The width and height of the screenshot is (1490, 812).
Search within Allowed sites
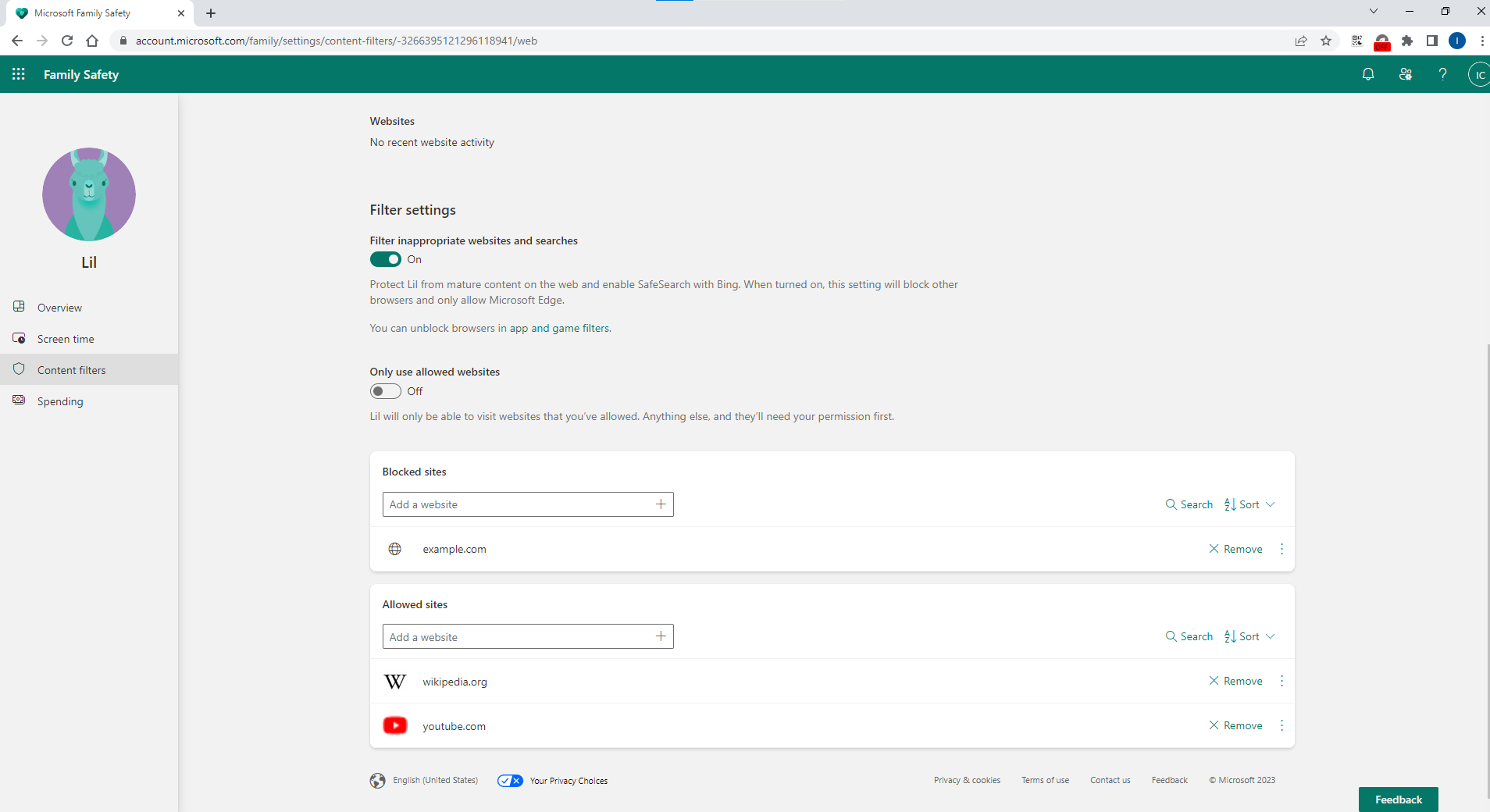1189,636
